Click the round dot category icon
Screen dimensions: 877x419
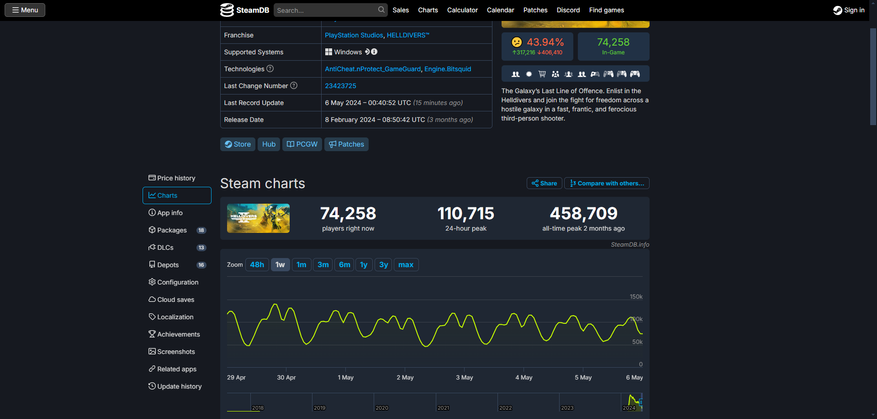point(529,74)
